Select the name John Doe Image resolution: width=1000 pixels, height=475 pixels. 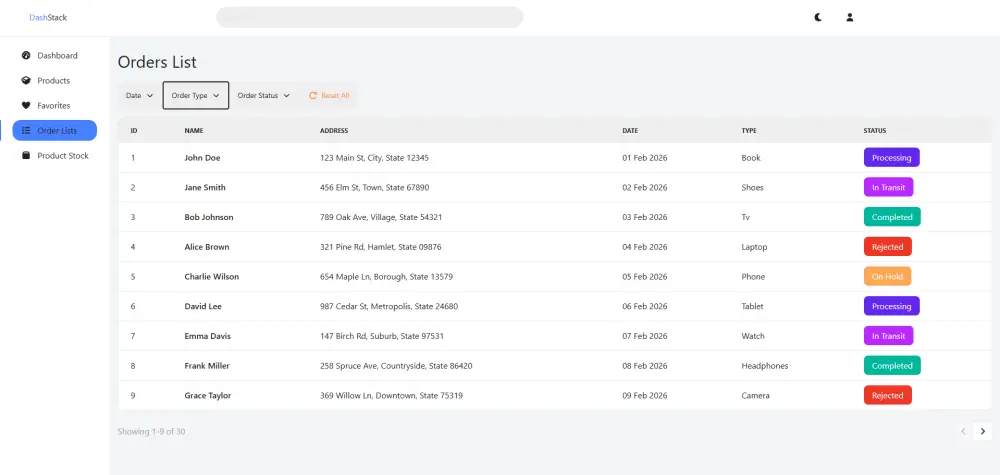tap(202, 157)
